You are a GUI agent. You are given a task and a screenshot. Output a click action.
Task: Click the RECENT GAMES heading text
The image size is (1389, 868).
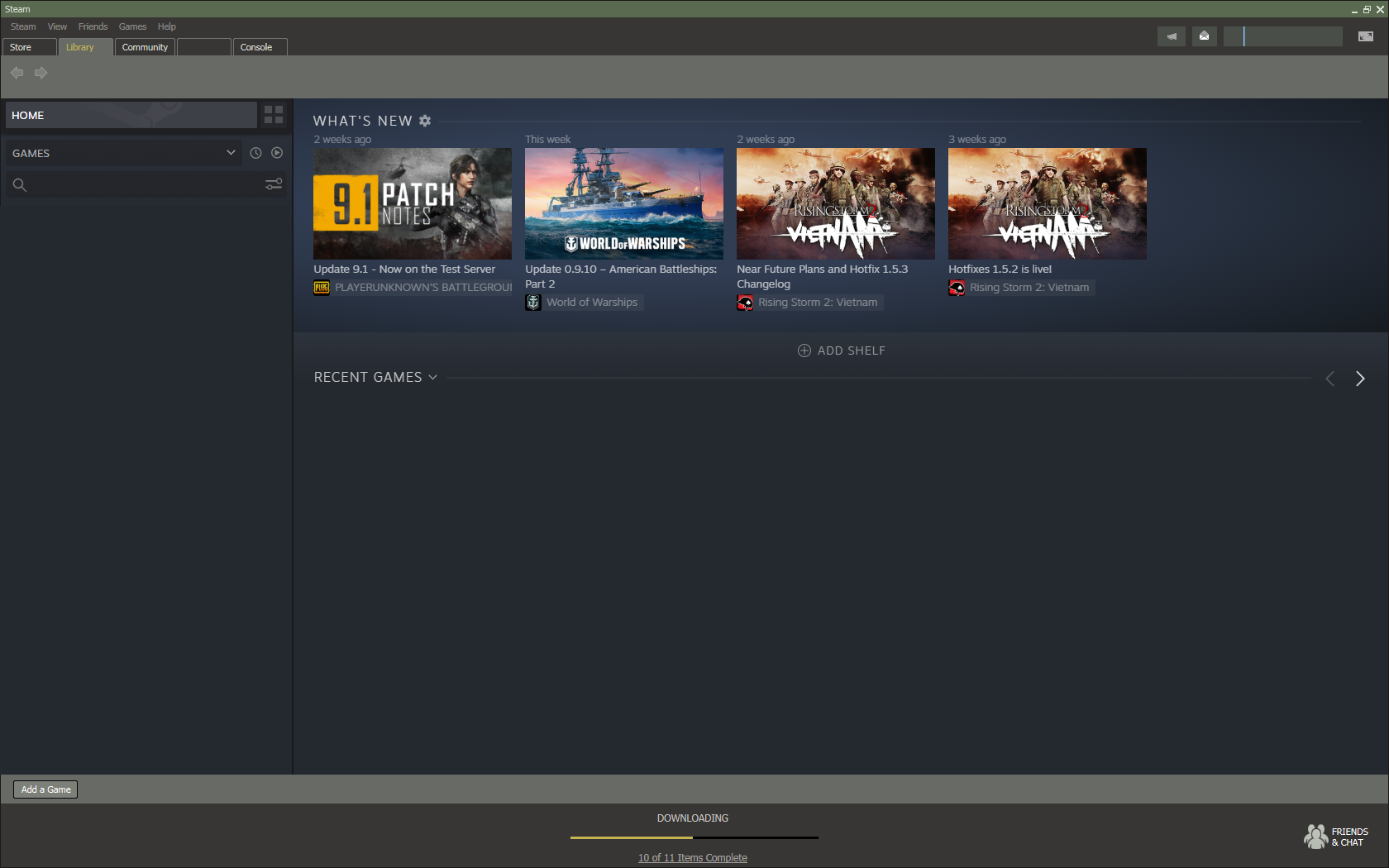(x=368, y=378)
